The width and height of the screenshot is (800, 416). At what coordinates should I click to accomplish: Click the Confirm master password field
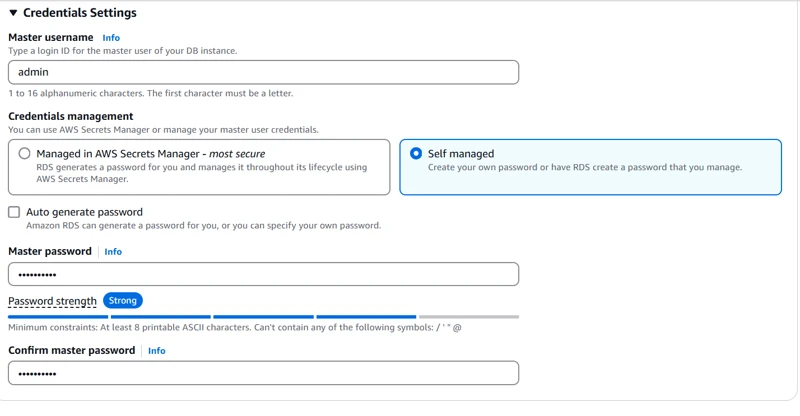pos(263,373)
